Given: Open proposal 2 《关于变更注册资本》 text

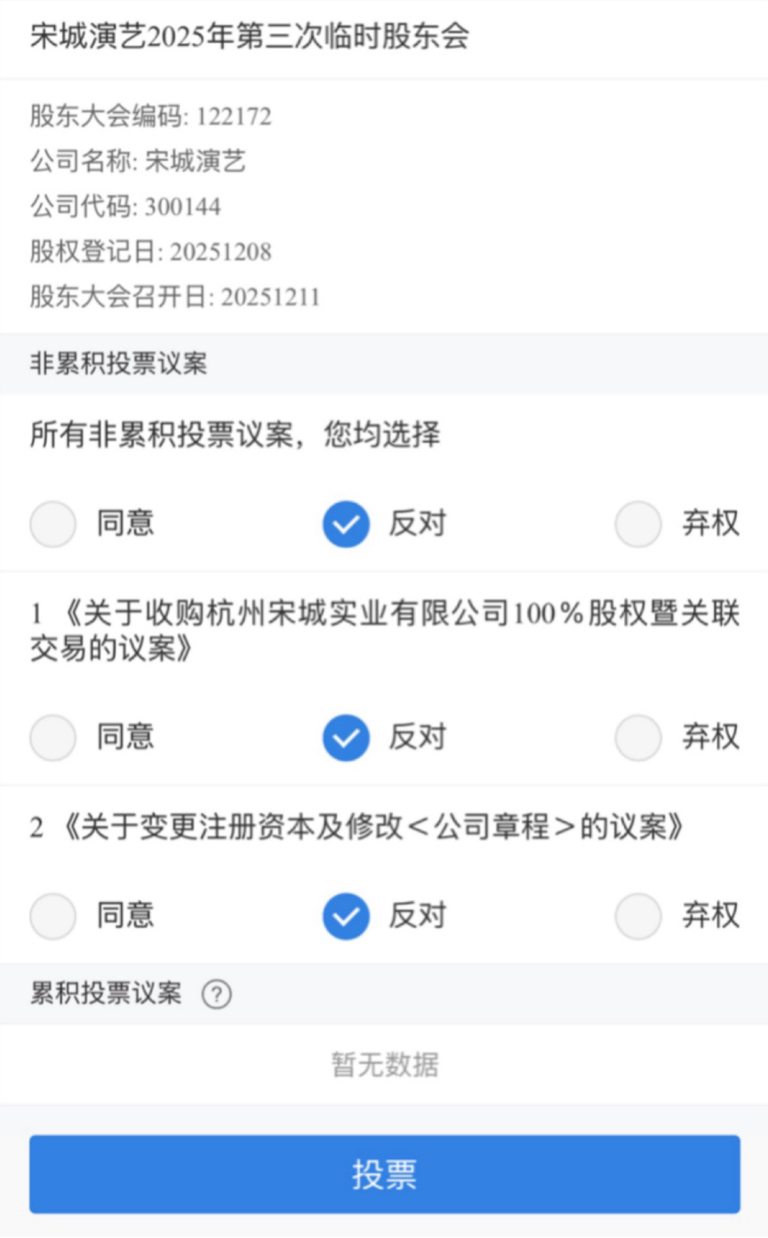Looking at the screenshot, I should tap(358, 827).
